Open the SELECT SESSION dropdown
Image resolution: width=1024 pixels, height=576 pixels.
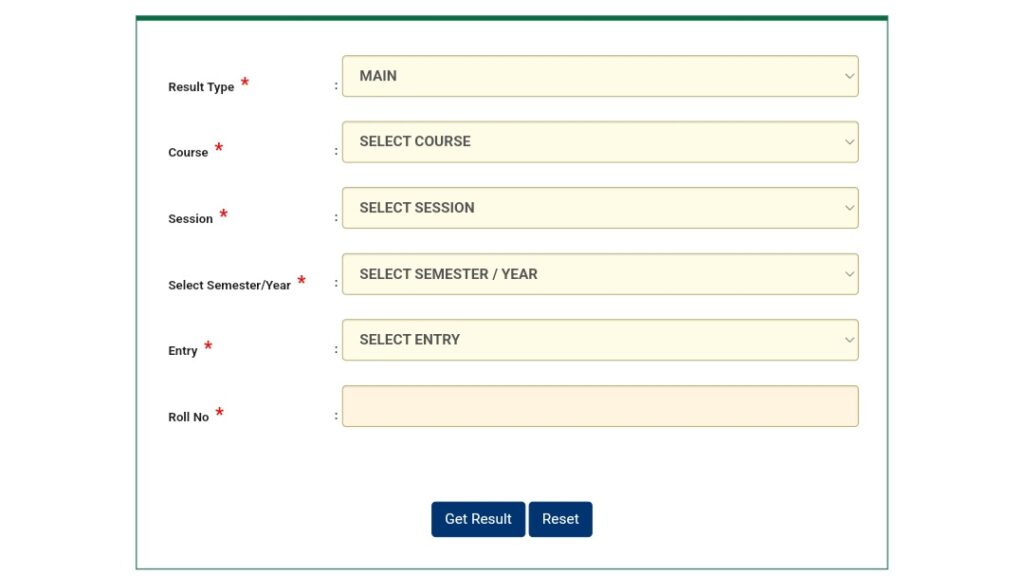point(600,208)
